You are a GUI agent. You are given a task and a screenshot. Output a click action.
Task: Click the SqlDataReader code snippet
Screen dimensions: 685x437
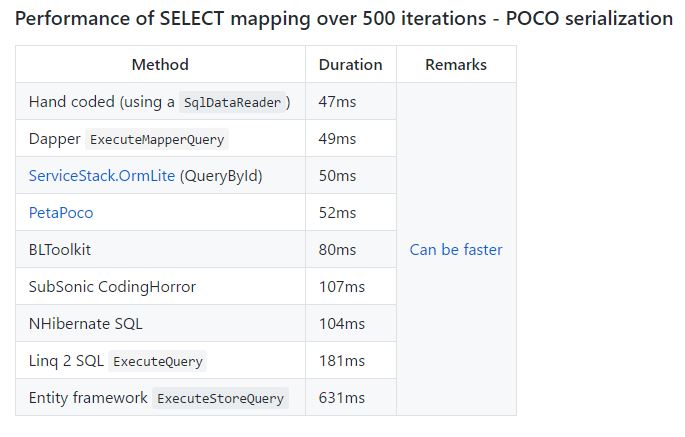pyautogui.click(x=235, y=102)
